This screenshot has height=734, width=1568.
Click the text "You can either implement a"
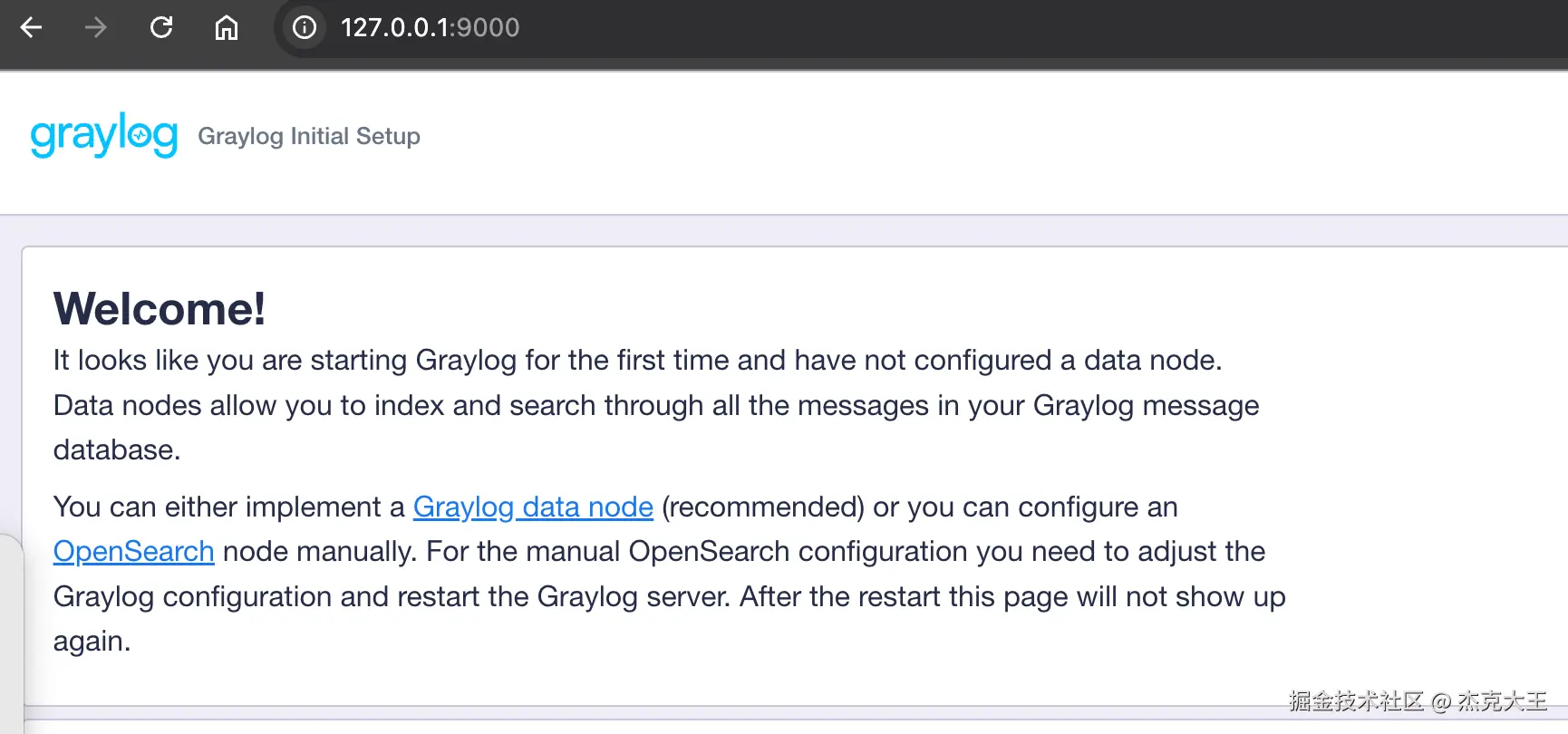click(228, 507)
